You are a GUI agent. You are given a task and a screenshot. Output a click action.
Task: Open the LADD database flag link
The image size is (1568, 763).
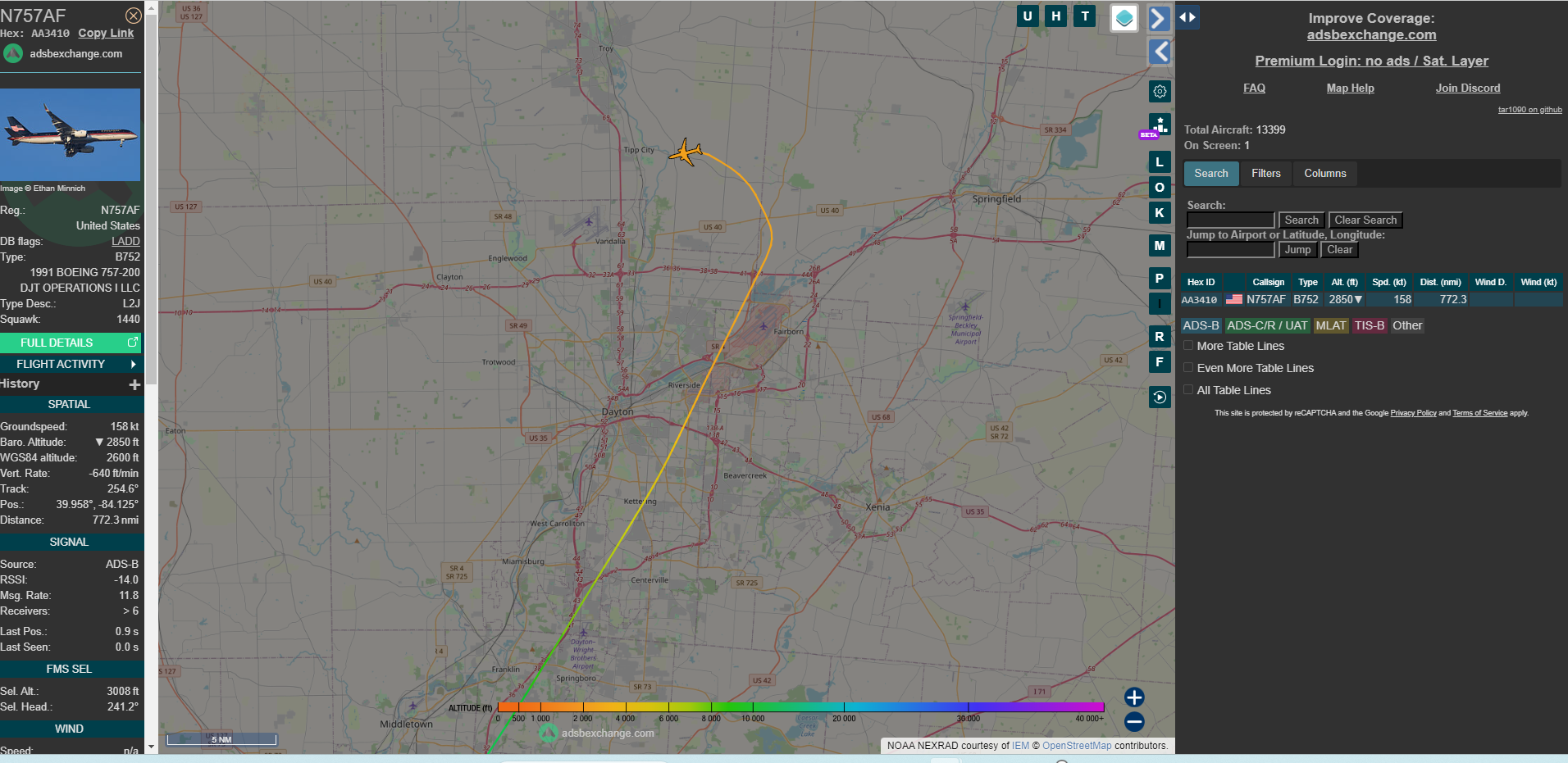click(x=125, y=241)
